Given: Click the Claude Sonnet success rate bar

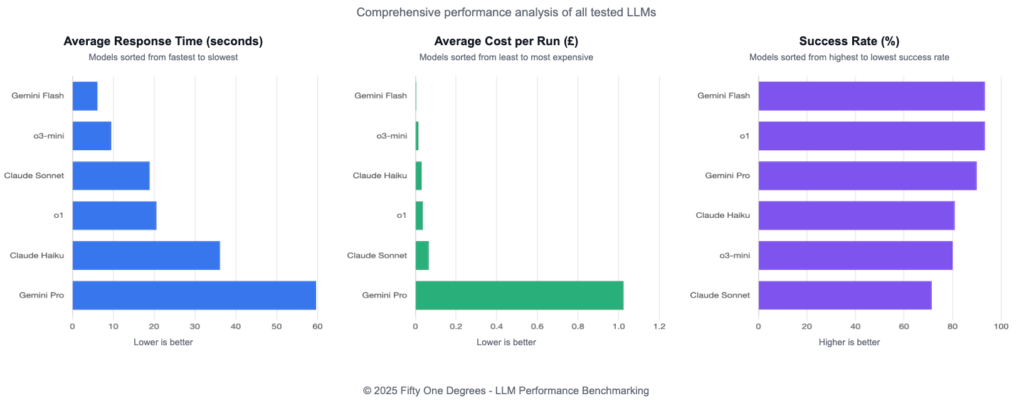Looking at the screenshot, I should [x=845, y=295].
